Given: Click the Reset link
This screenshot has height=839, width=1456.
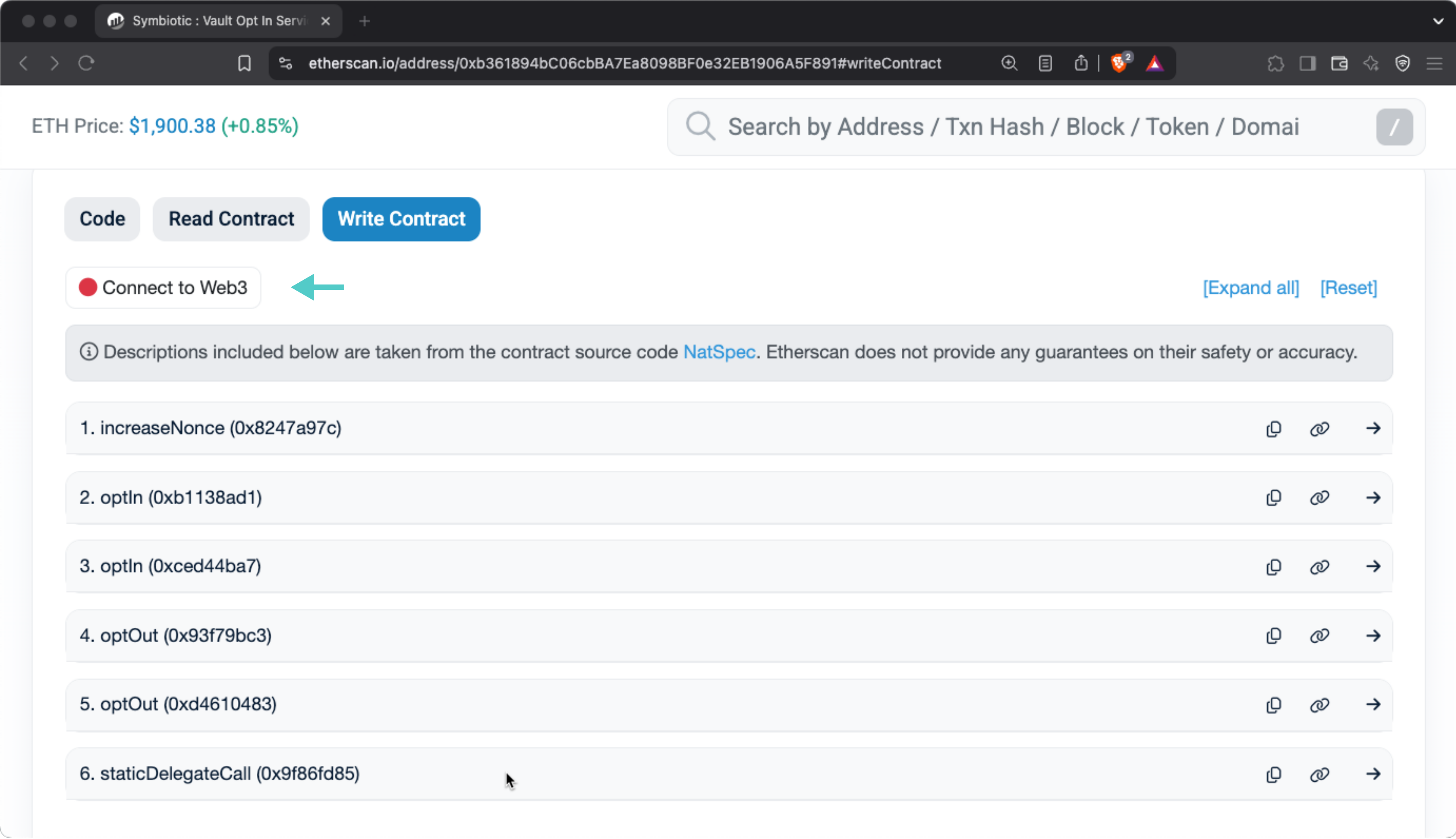Looking at the screenshot, I should point(1349,288).
